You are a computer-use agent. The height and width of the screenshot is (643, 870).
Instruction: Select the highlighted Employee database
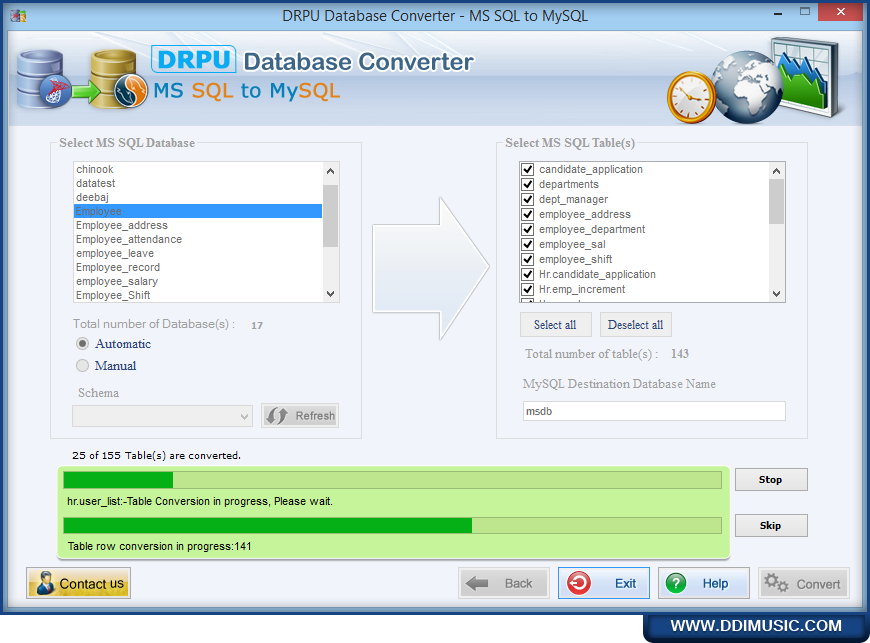198,211
